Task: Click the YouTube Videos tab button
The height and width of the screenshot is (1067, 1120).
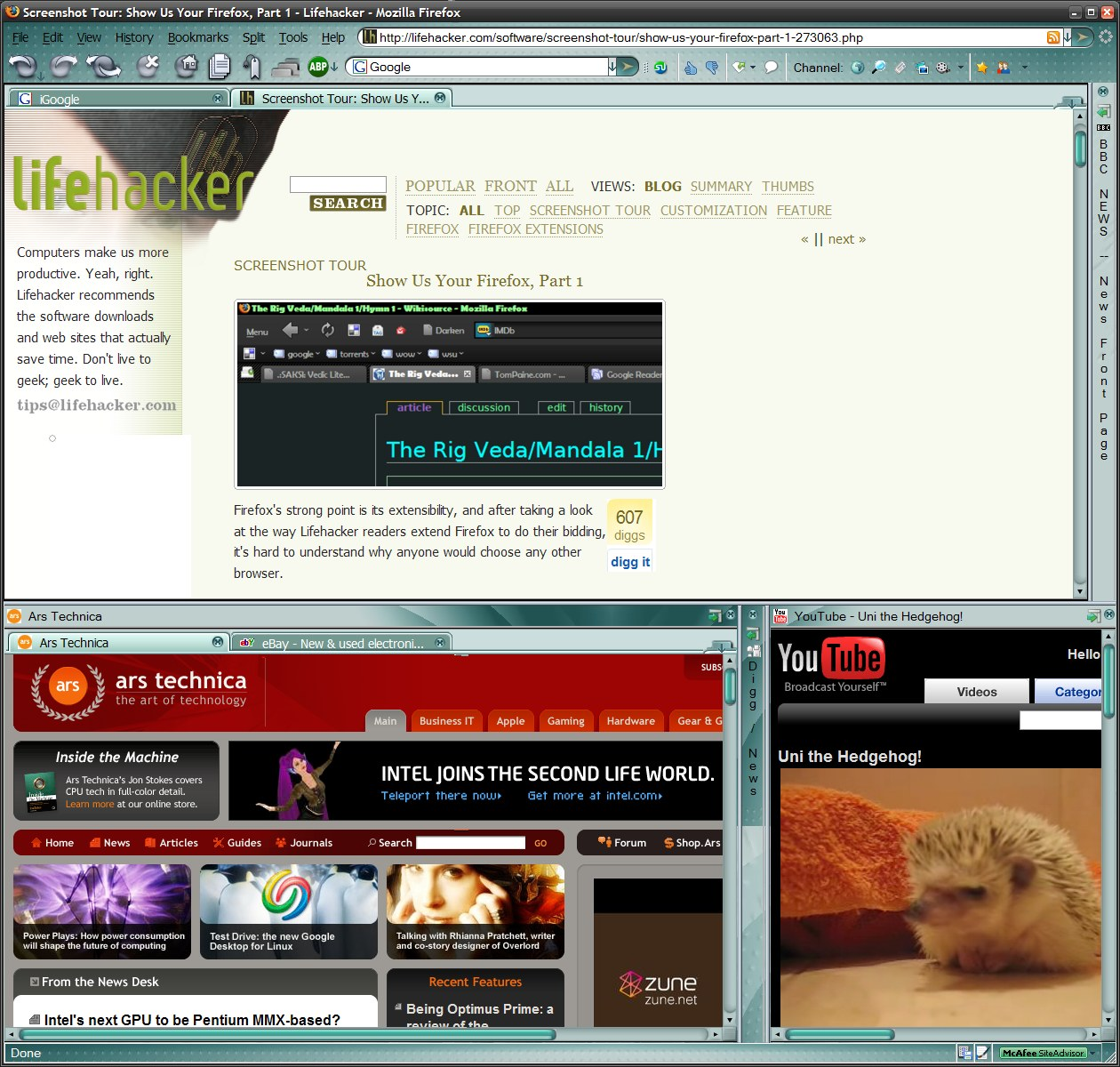Action: click(x=977, y=692)
